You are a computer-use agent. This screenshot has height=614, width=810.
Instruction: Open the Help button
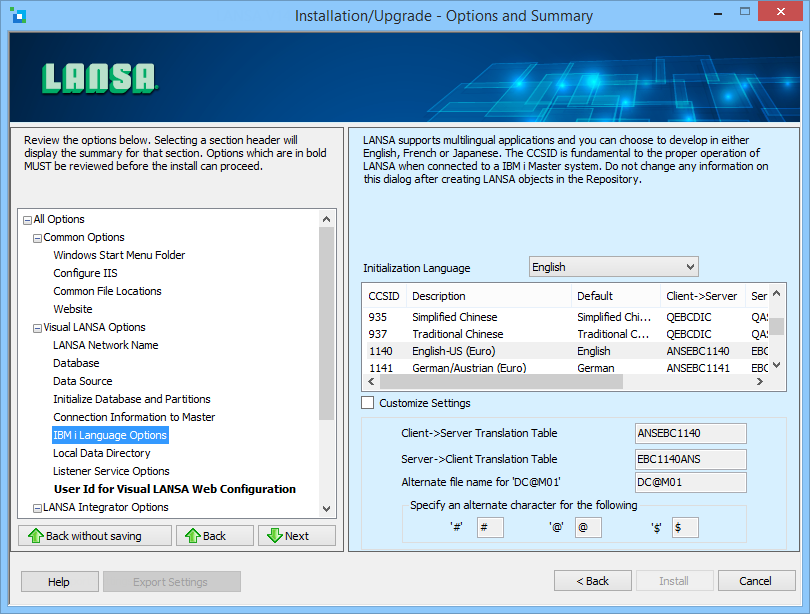pyautogui.click(x=60, y=581)
